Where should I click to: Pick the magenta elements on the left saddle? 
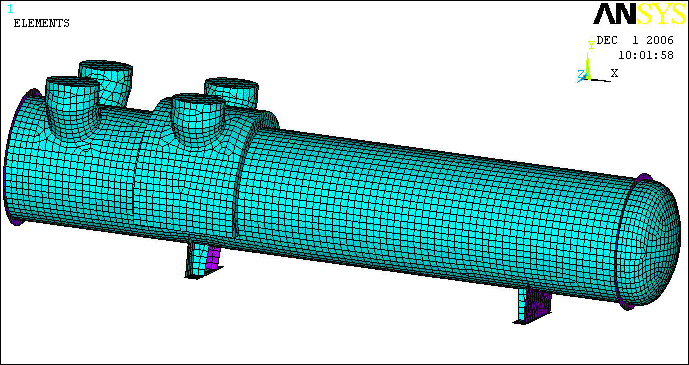(213, 258)
